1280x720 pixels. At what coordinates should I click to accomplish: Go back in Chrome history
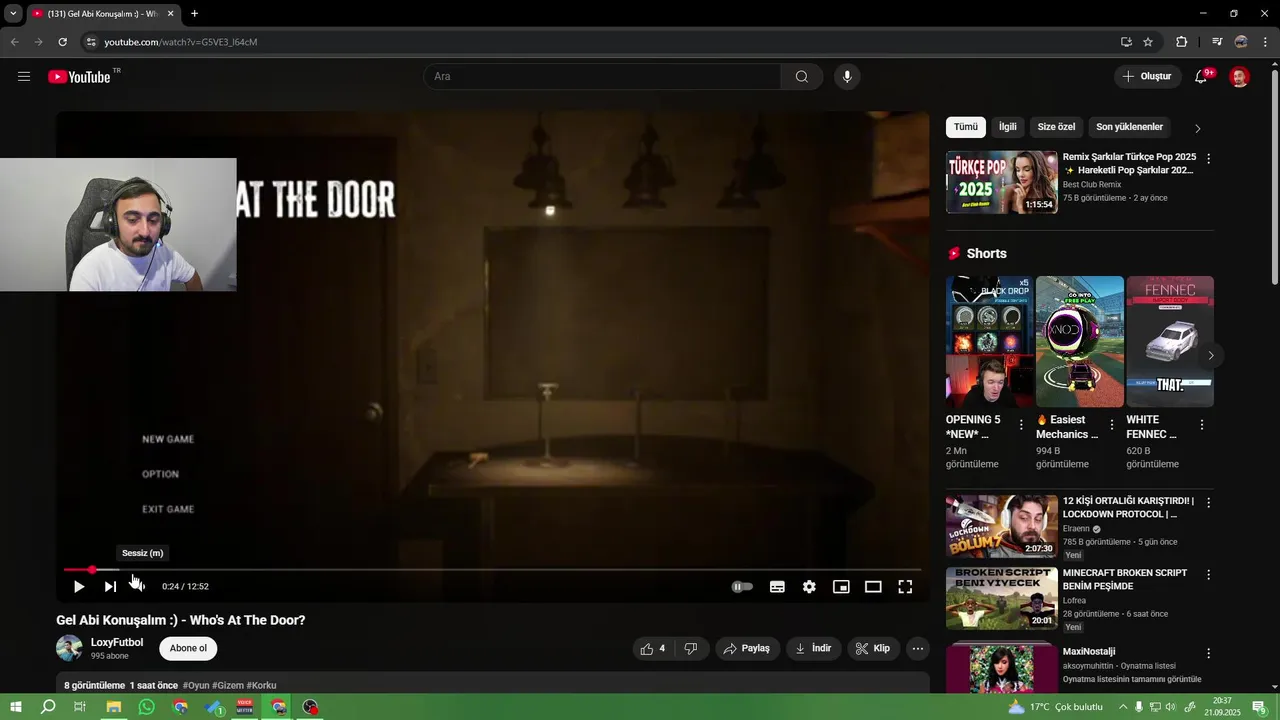[x=14, y=42]
